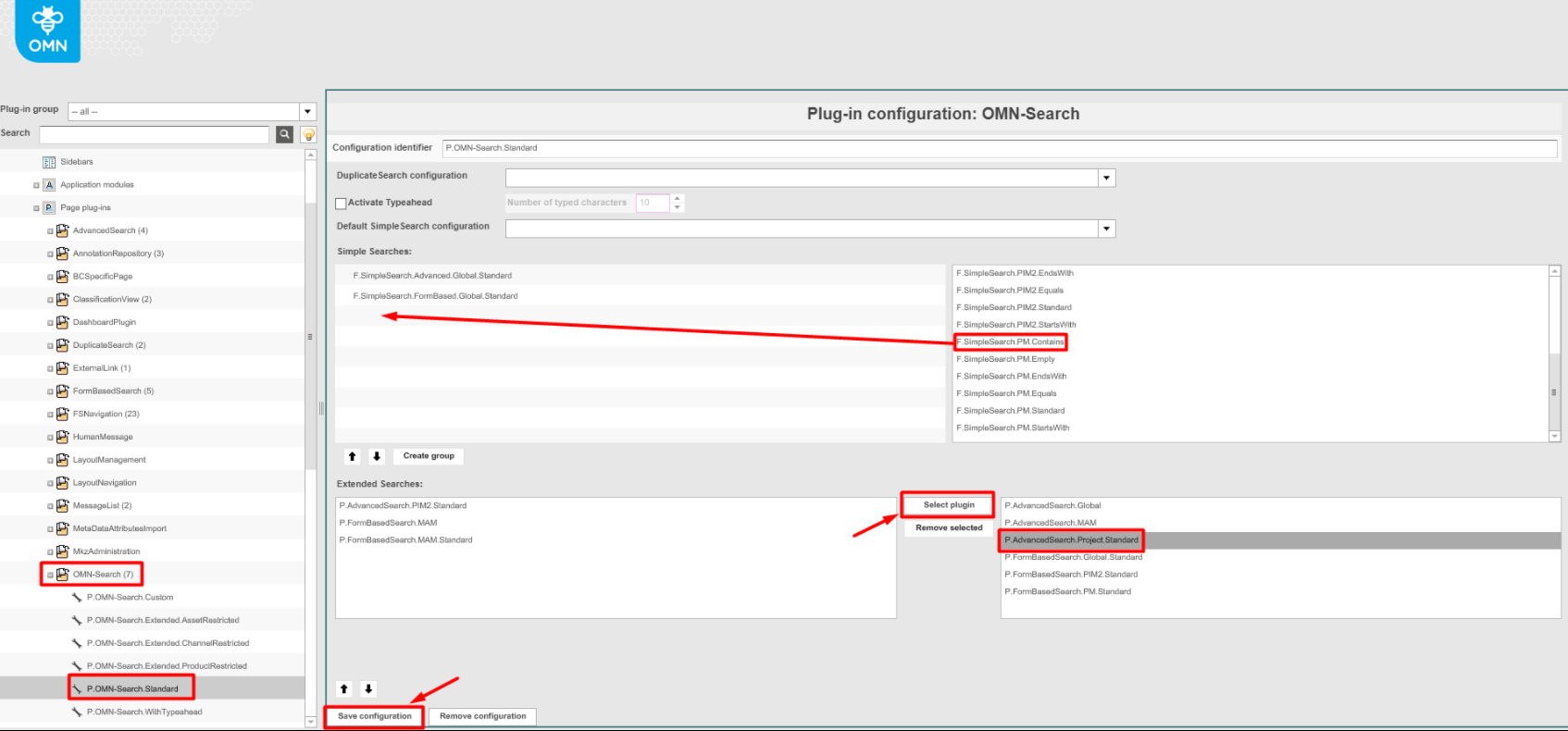Enable the Activate Typeahead checkbox
Screen dimensions: 1568x731
pyautogui.click(x=341, y=204)
